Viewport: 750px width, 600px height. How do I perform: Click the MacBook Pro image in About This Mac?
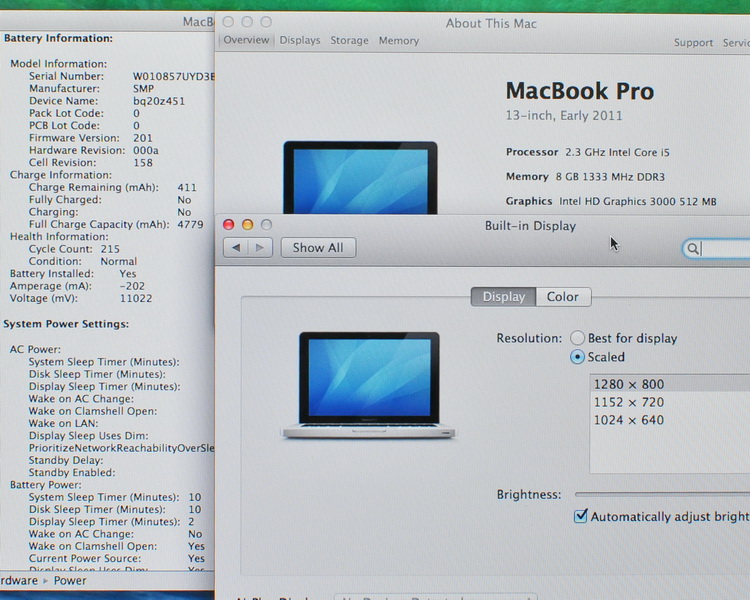(x=360, y=178)
